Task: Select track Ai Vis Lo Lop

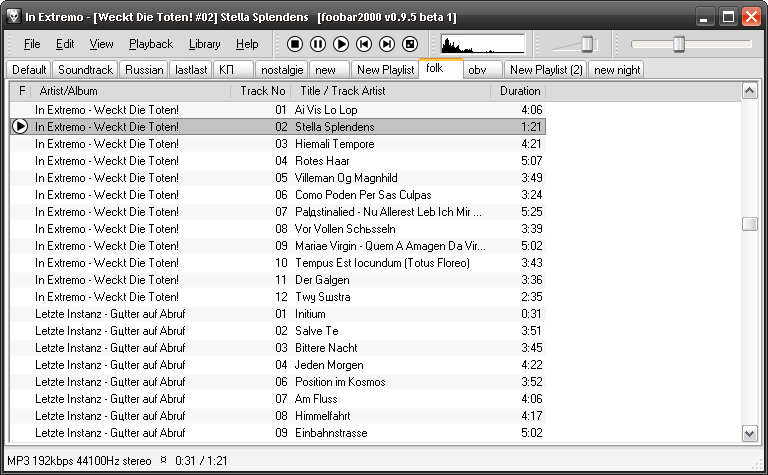Action: tap(278, 110)
